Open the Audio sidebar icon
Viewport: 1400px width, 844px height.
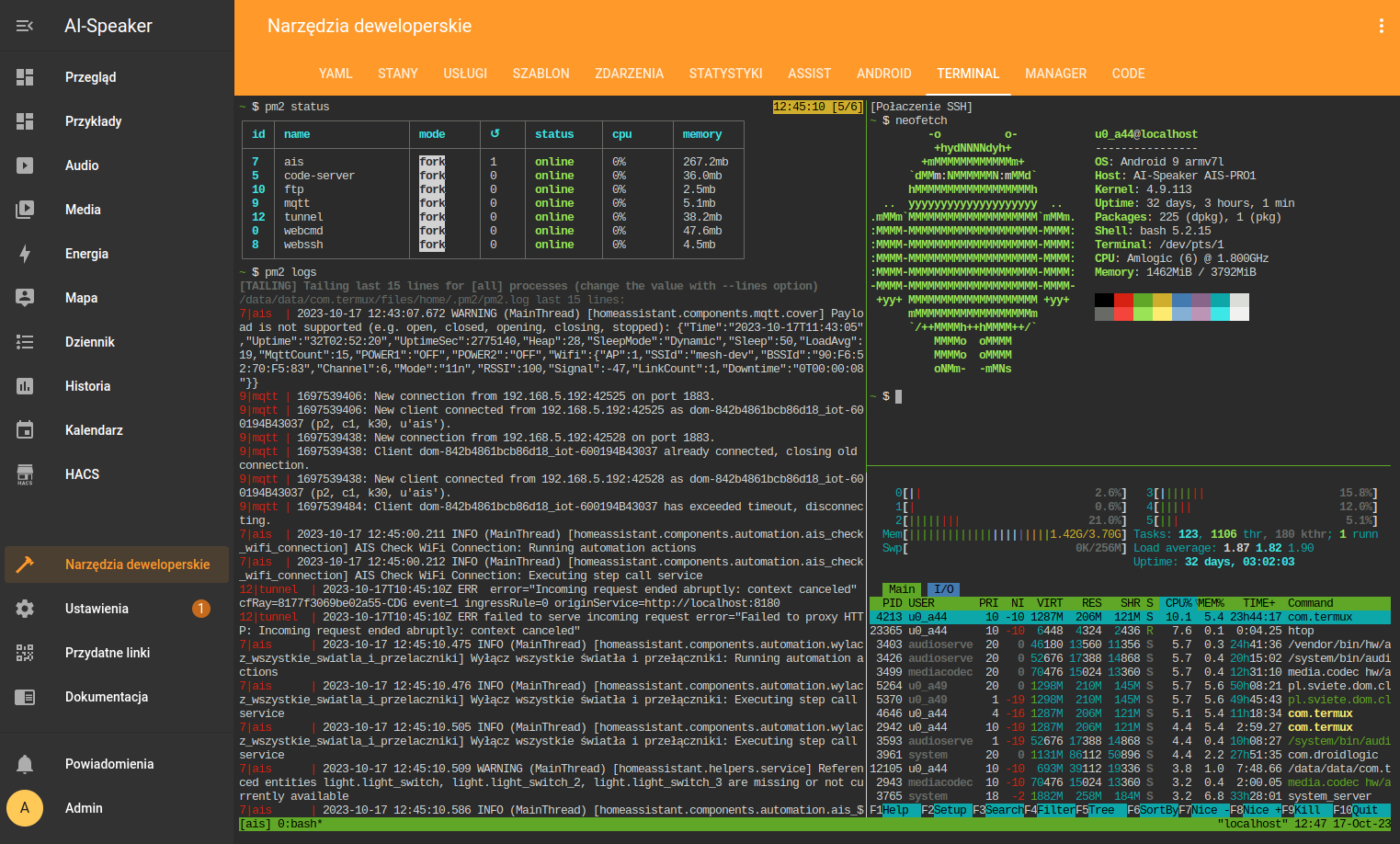pyautogui.click(x=25, y=165)
